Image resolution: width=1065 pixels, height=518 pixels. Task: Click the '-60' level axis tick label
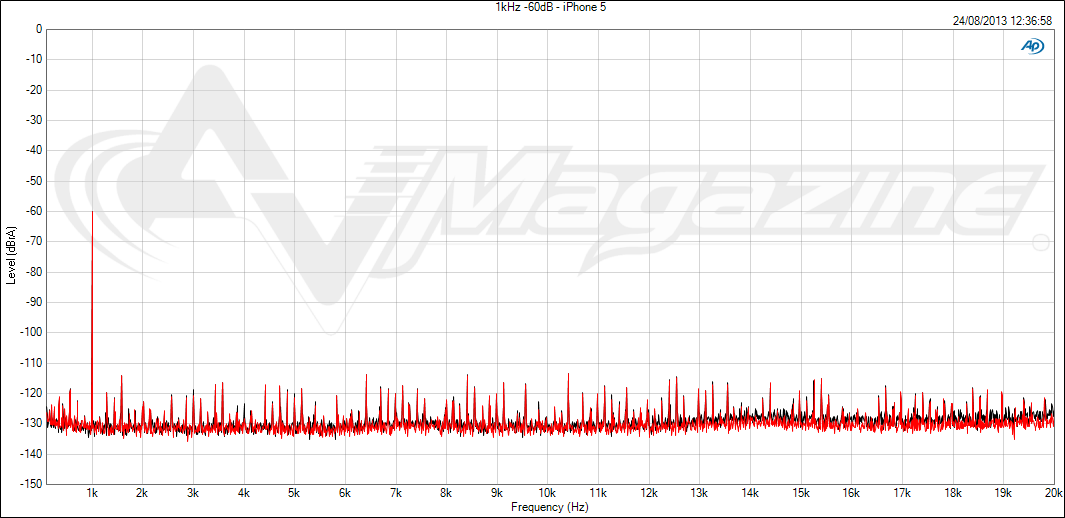pos(34,211)
